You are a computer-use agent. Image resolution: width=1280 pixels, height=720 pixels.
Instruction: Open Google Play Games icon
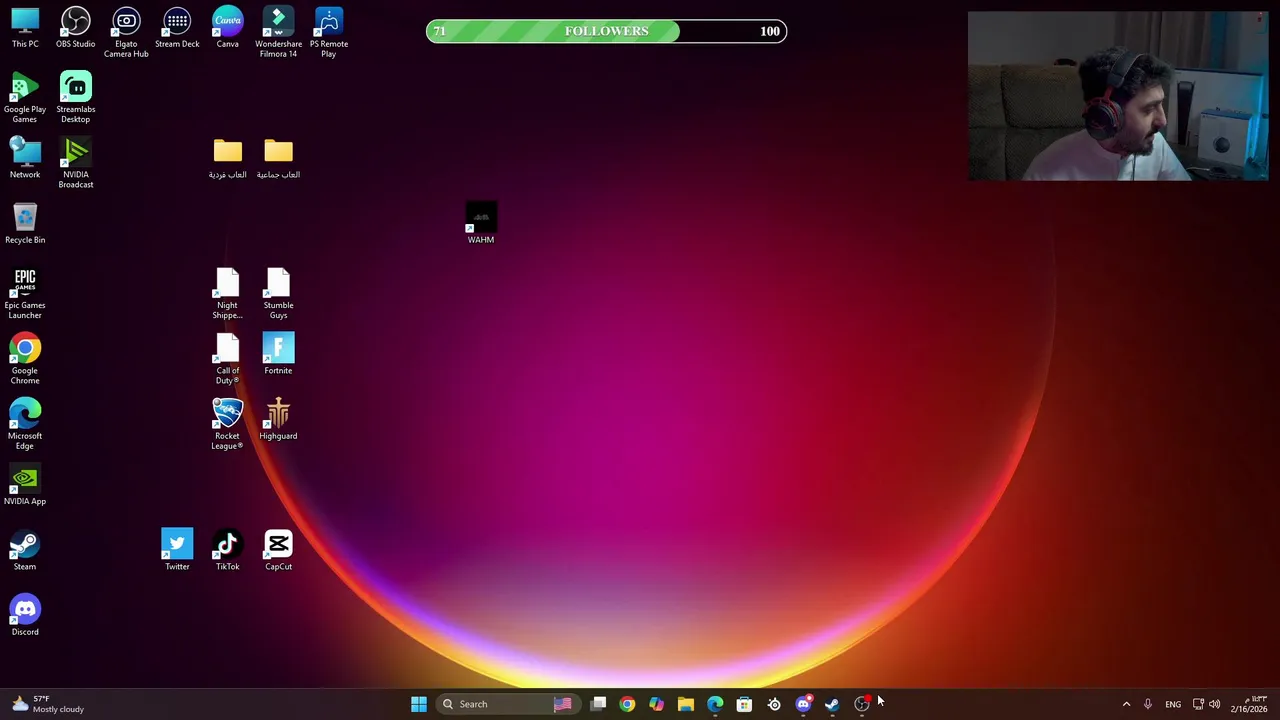25,97
